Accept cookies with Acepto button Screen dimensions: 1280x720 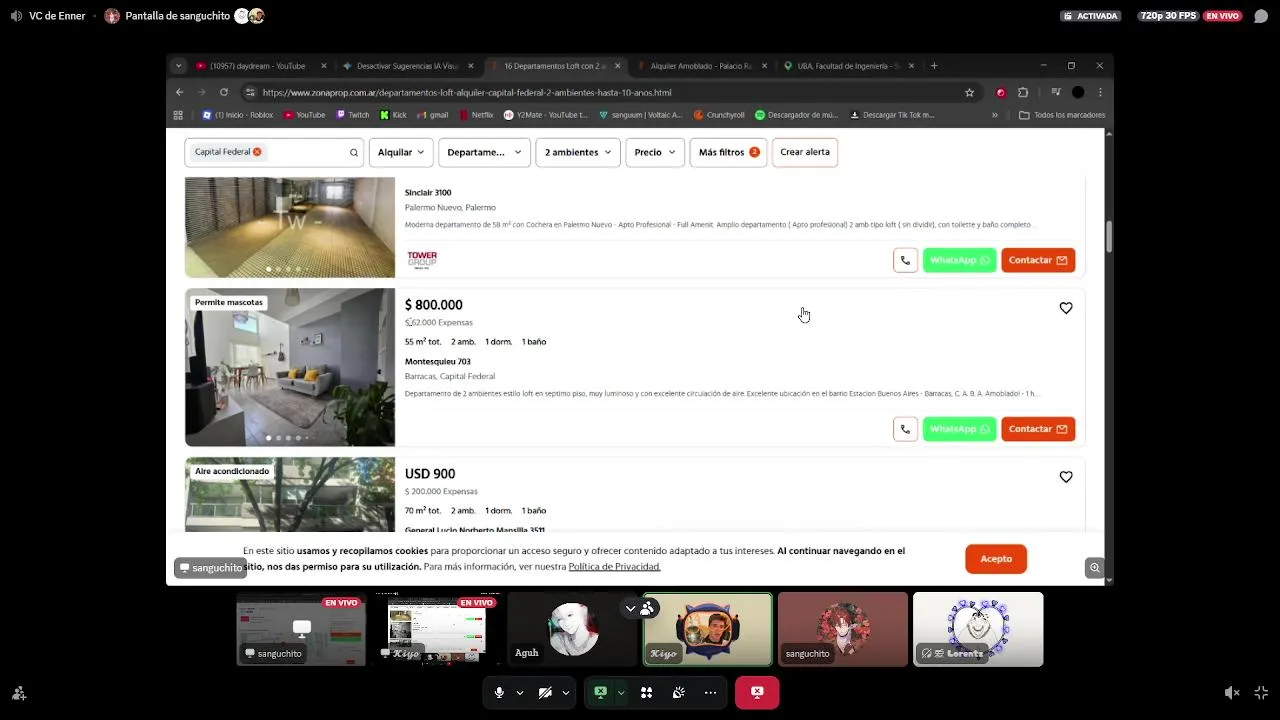996,559
